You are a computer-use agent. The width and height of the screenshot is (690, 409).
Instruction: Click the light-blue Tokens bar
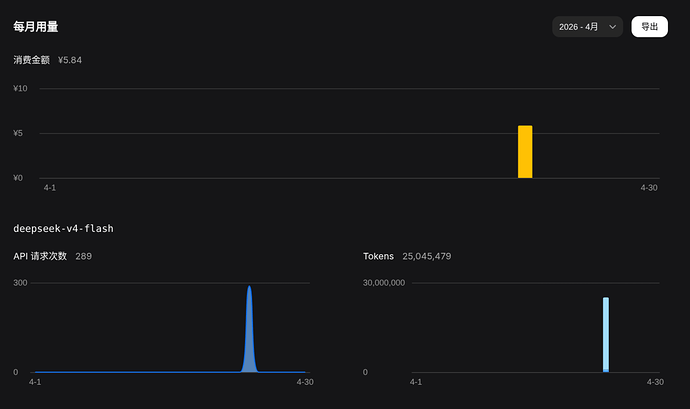(x=606, y=335)
